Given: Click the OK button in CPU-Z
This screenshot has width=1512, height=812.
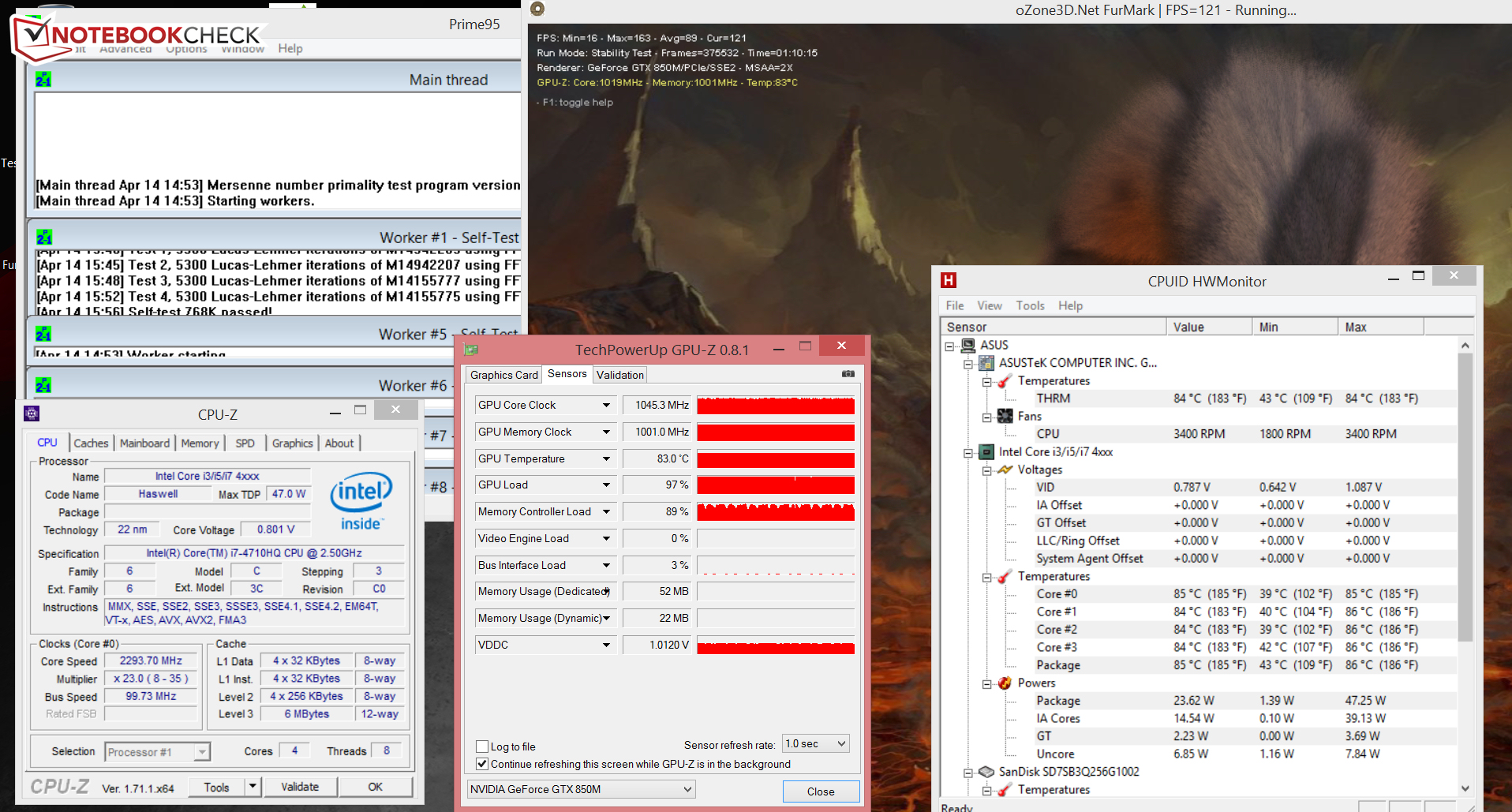Looking at the screenshot, I should [x=376, y=787].
